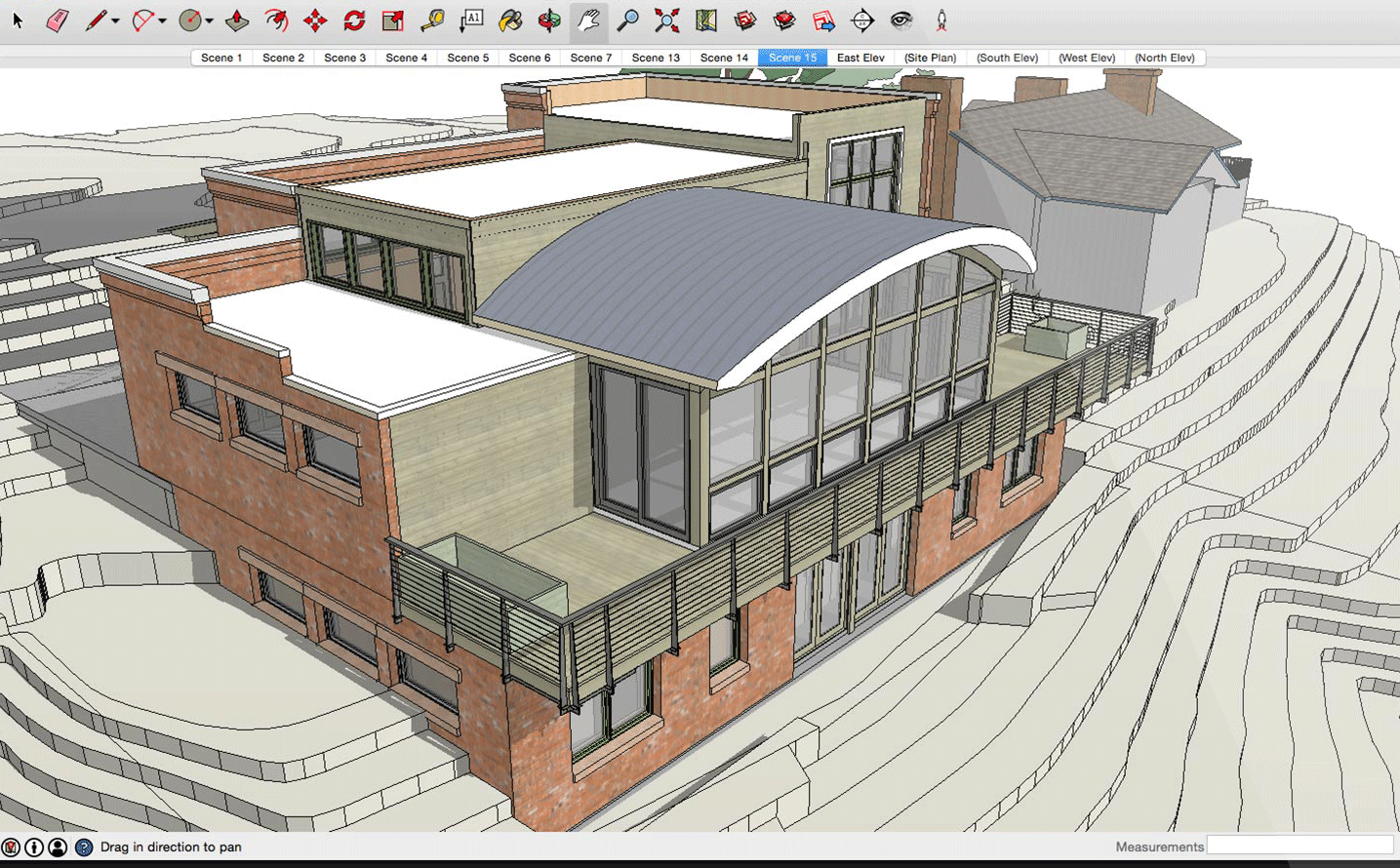The width and height of the screenshot is (1400, 868).
Task: Select the pink Eraser tool
Action: pyautogui.click(x=57, y=20)
